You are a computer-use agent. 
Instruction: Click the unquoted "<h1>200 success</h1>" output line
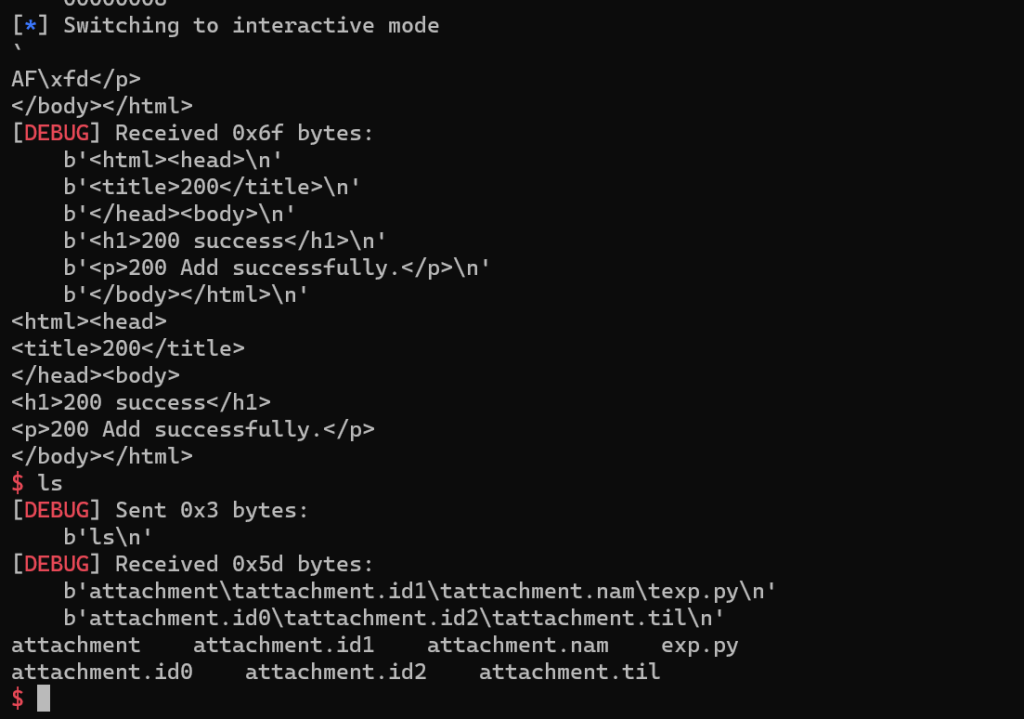point(141,402)
